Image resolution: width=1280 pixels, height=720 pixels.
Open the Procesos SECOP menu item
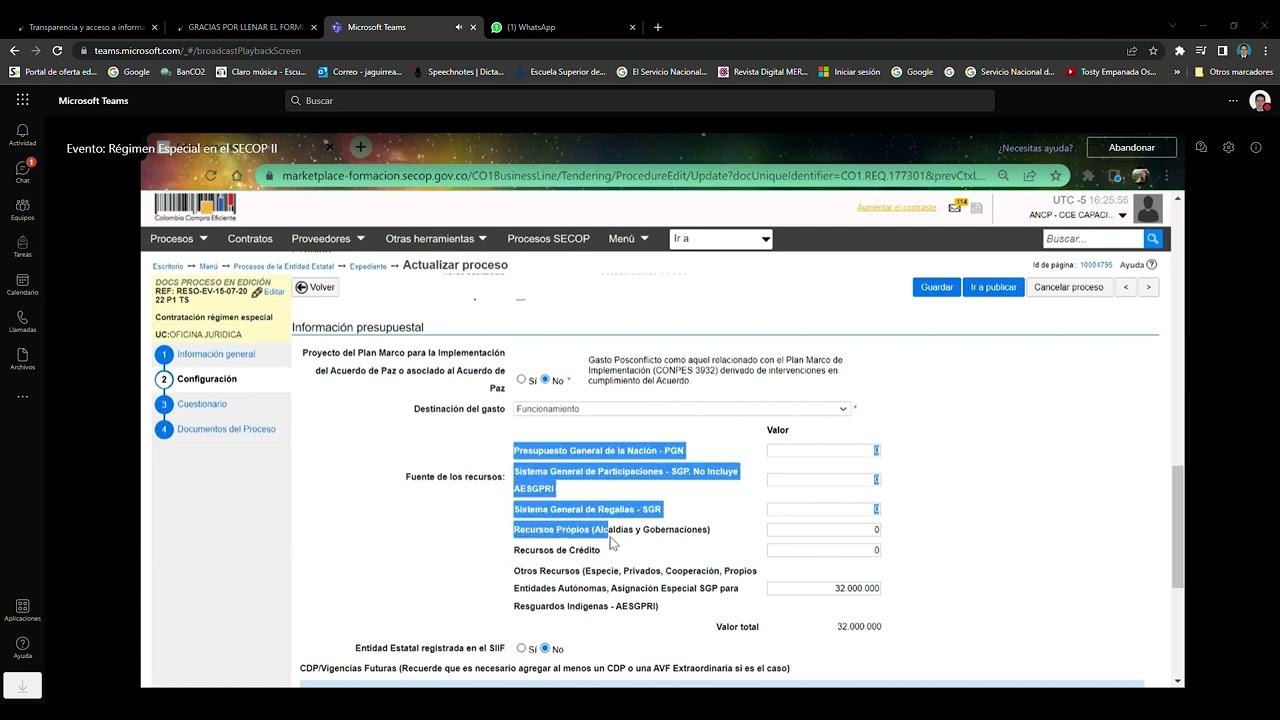click(548, 239)
